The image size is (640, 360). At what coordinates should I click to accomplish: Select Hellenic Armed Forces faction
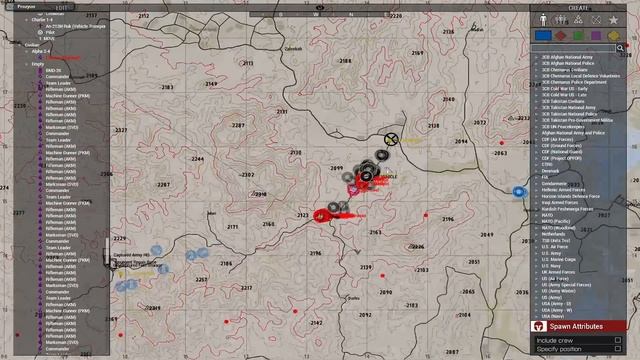(563, 190)
